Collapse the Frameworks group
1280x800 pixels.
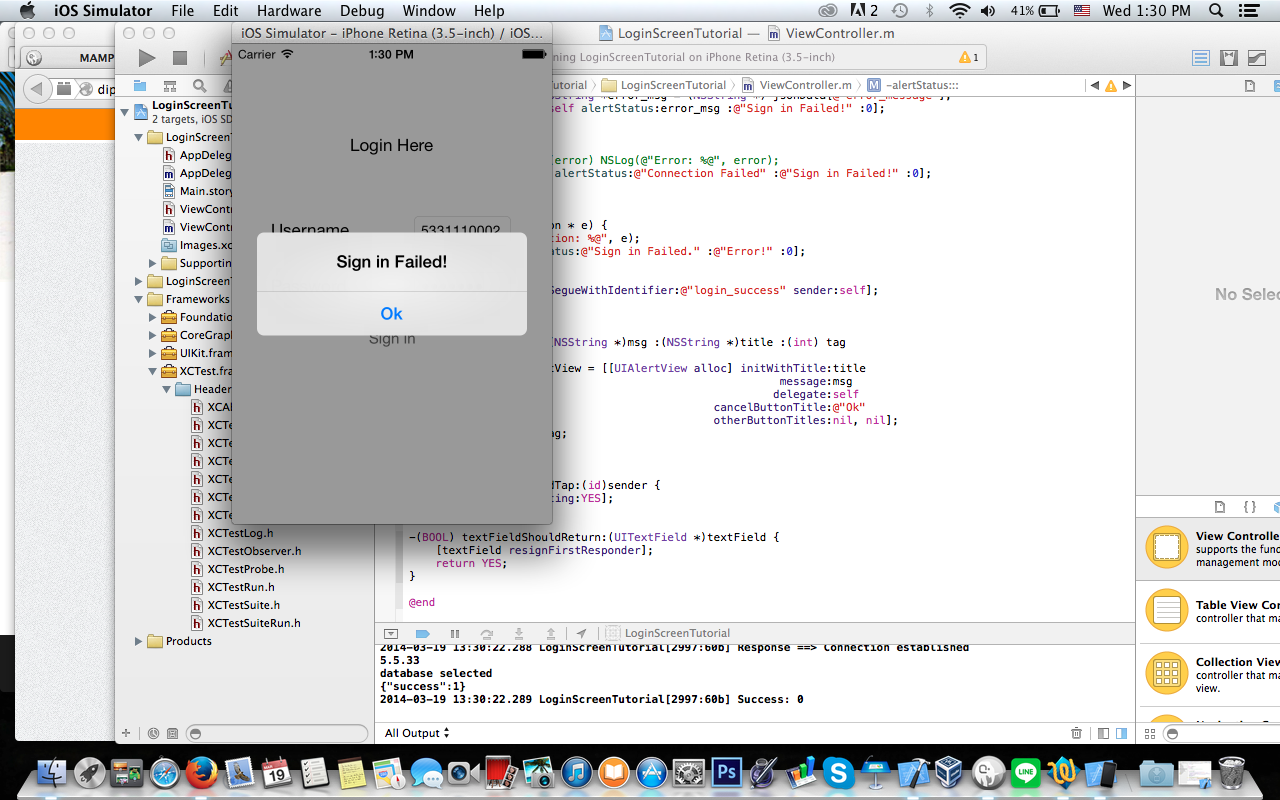pyautogui.click(x=137, y=299)
